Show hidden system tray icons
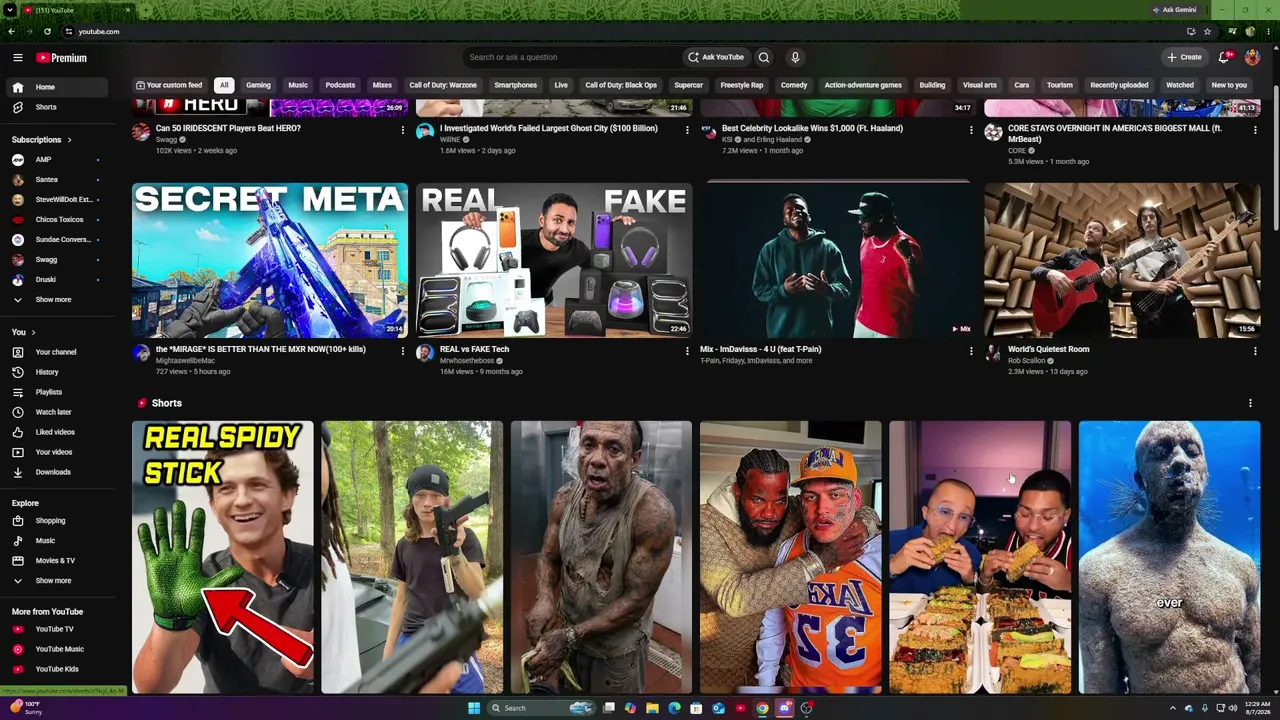Image resolution: width=1280 pixels, height=720 pixels. (x=1173, y=708)
